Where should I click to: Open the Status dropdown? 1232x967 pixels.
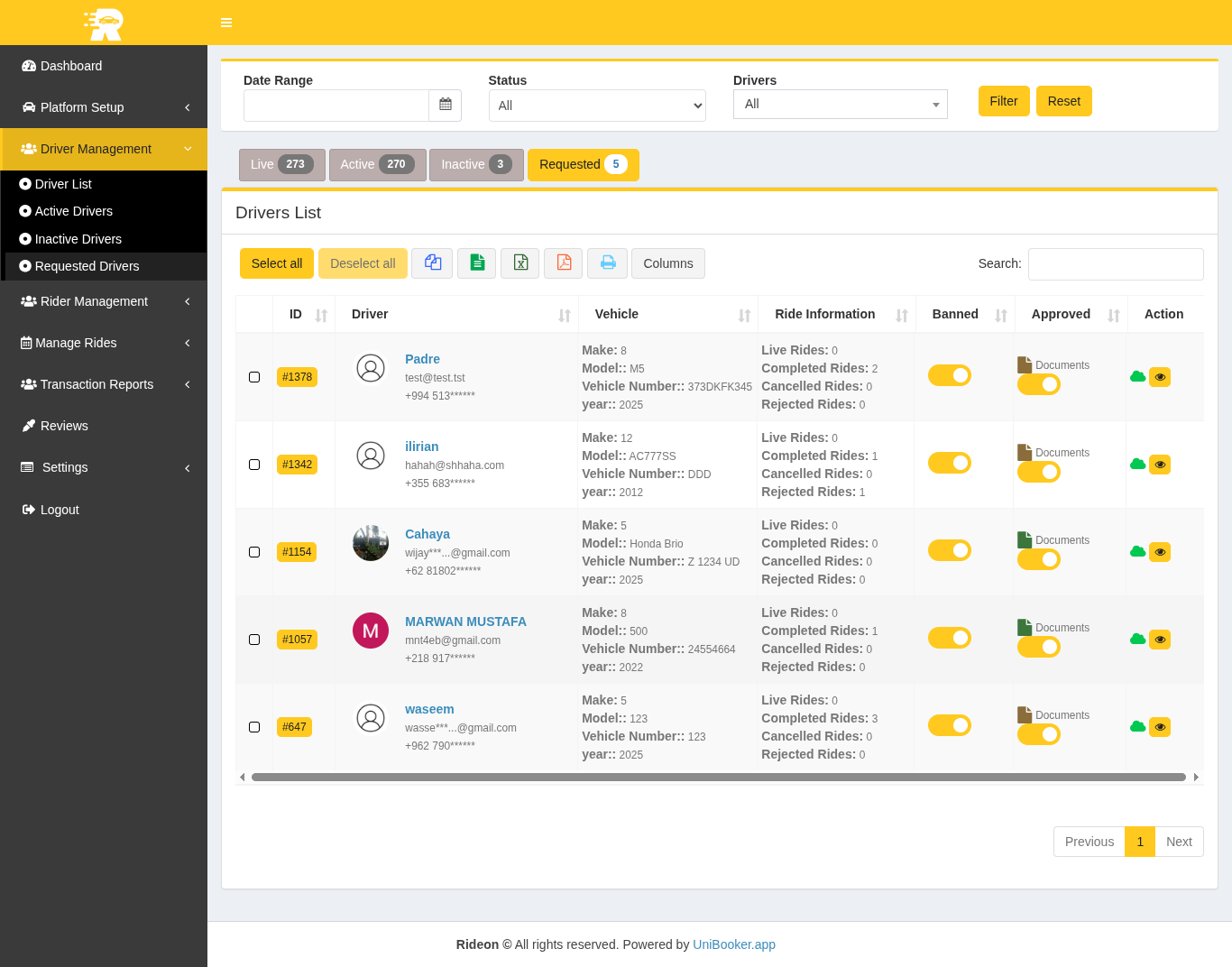pos(597,106)
